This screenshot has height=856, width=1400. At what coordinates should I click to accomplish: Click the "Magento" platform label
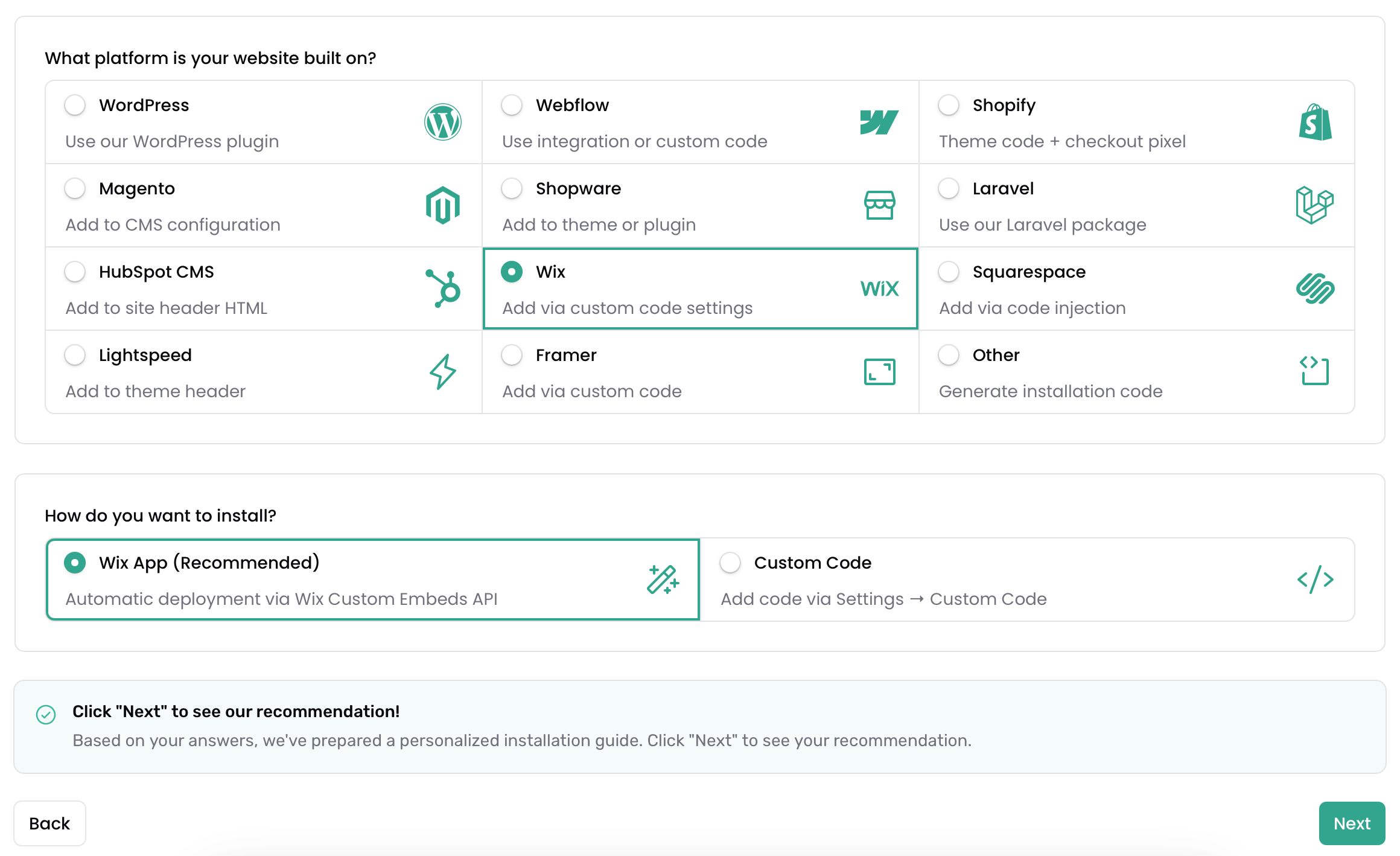(137, 188)
